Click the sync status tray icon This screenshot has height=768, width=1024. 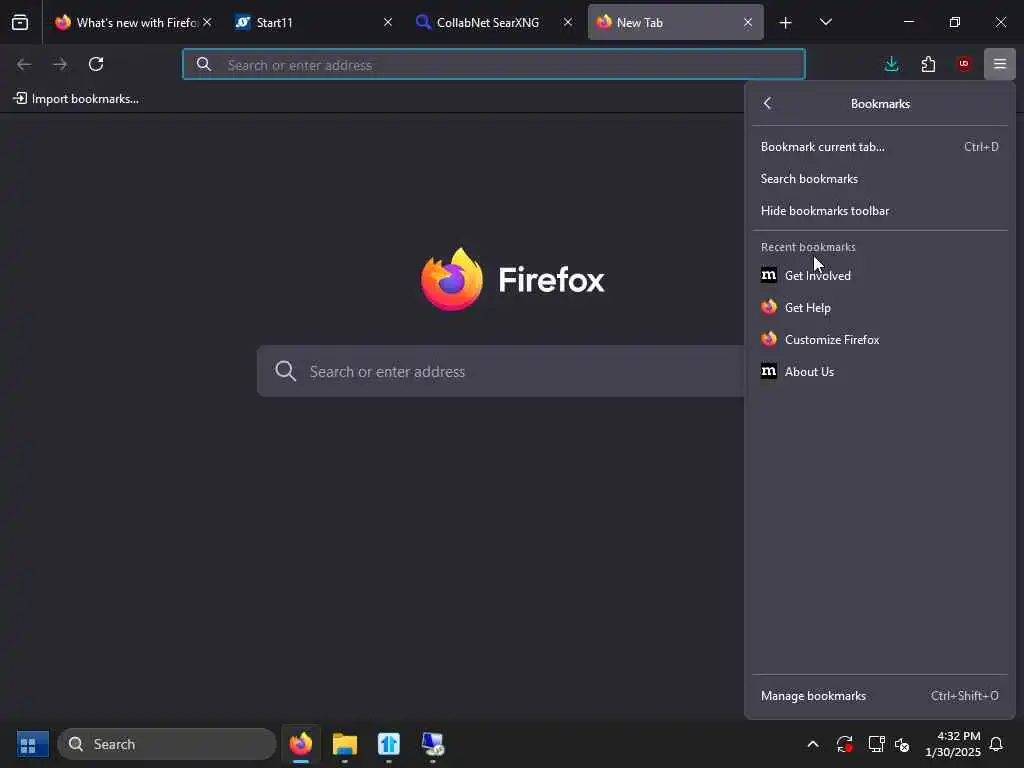[x=844, y=744]
